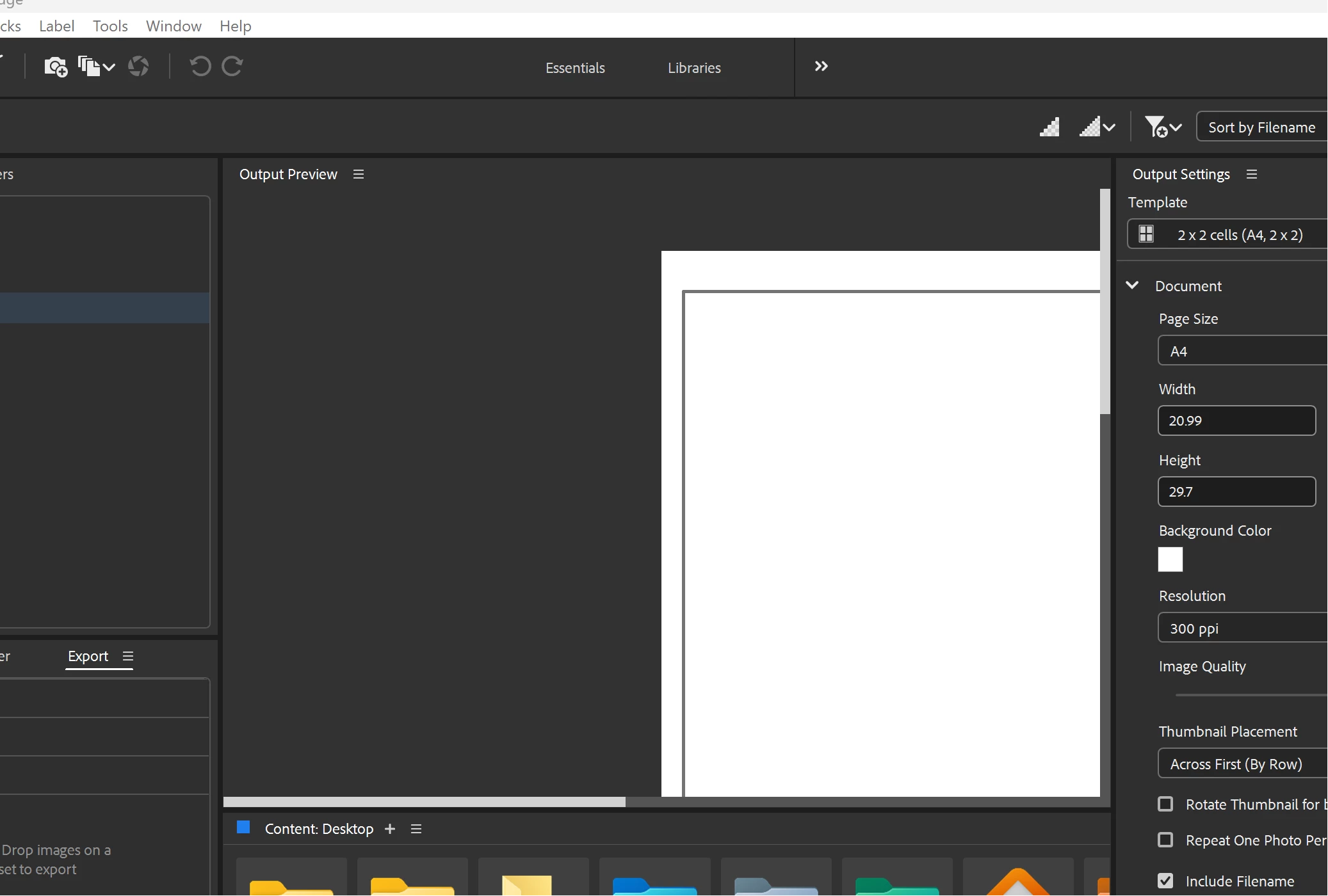
Task: Enable Repeat One Photo Per Page checkbox
Action: (1165, 840)
